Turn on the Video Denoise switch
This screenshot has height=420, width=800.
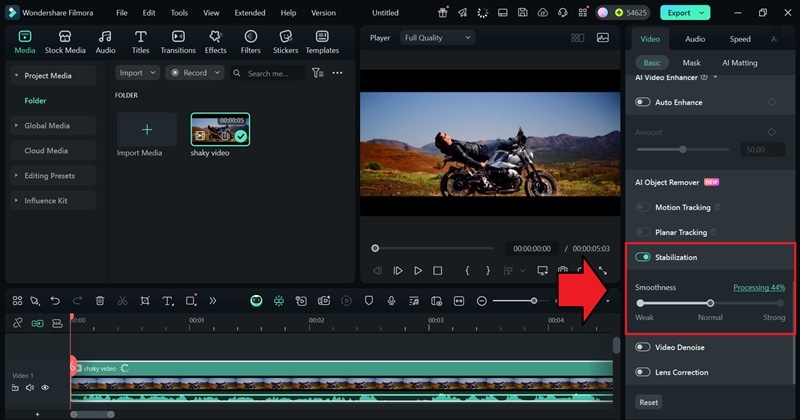coord(643,347)
